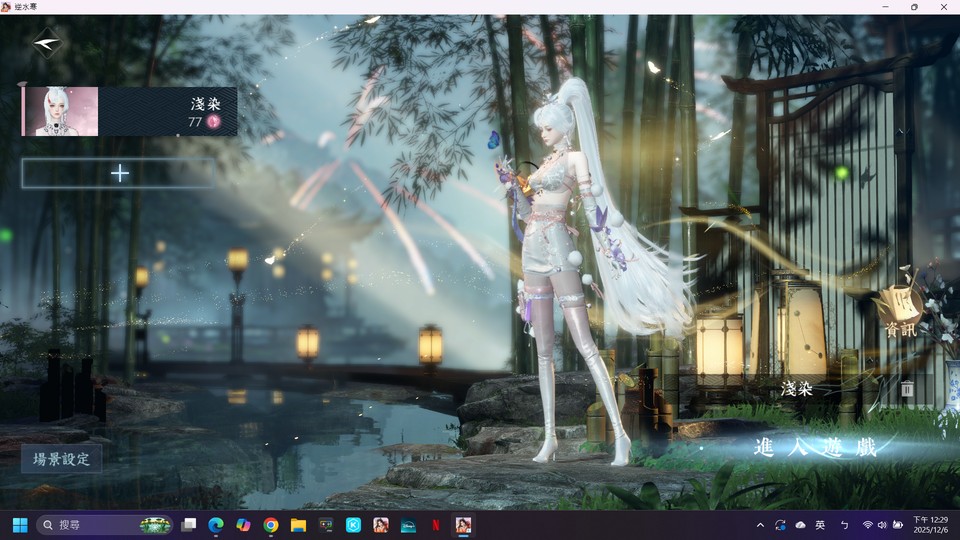
Task: Open Disney+ from the taskbar
Action: coord(408,525)
